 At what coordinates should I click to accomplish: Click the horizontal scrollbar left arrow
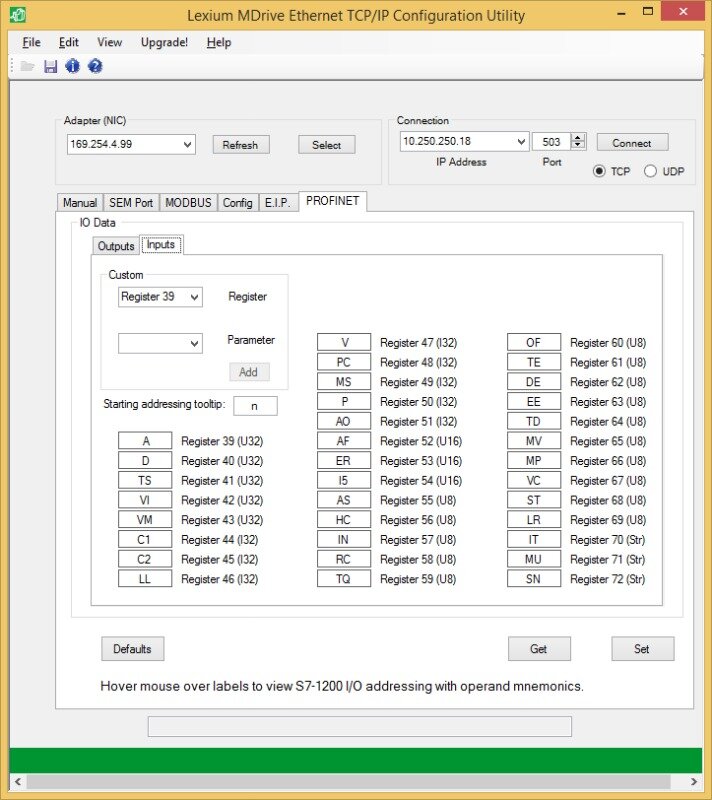[18, 781]
